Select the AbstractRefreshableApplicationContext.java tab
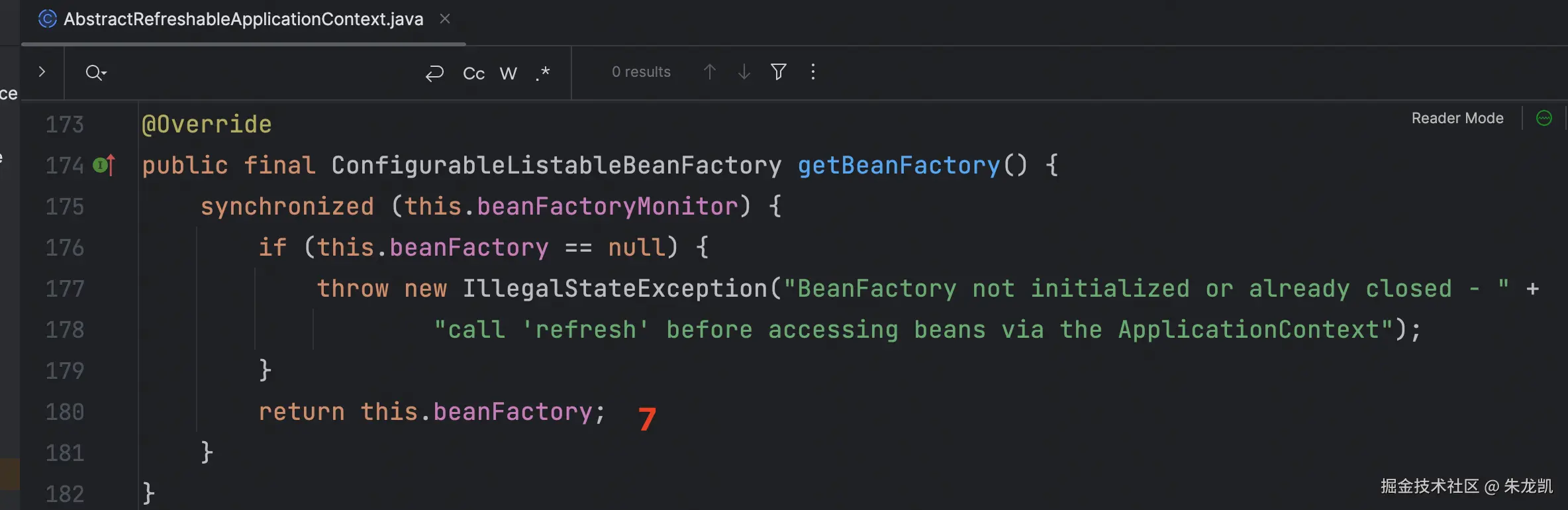 click(x=243, y=19)
